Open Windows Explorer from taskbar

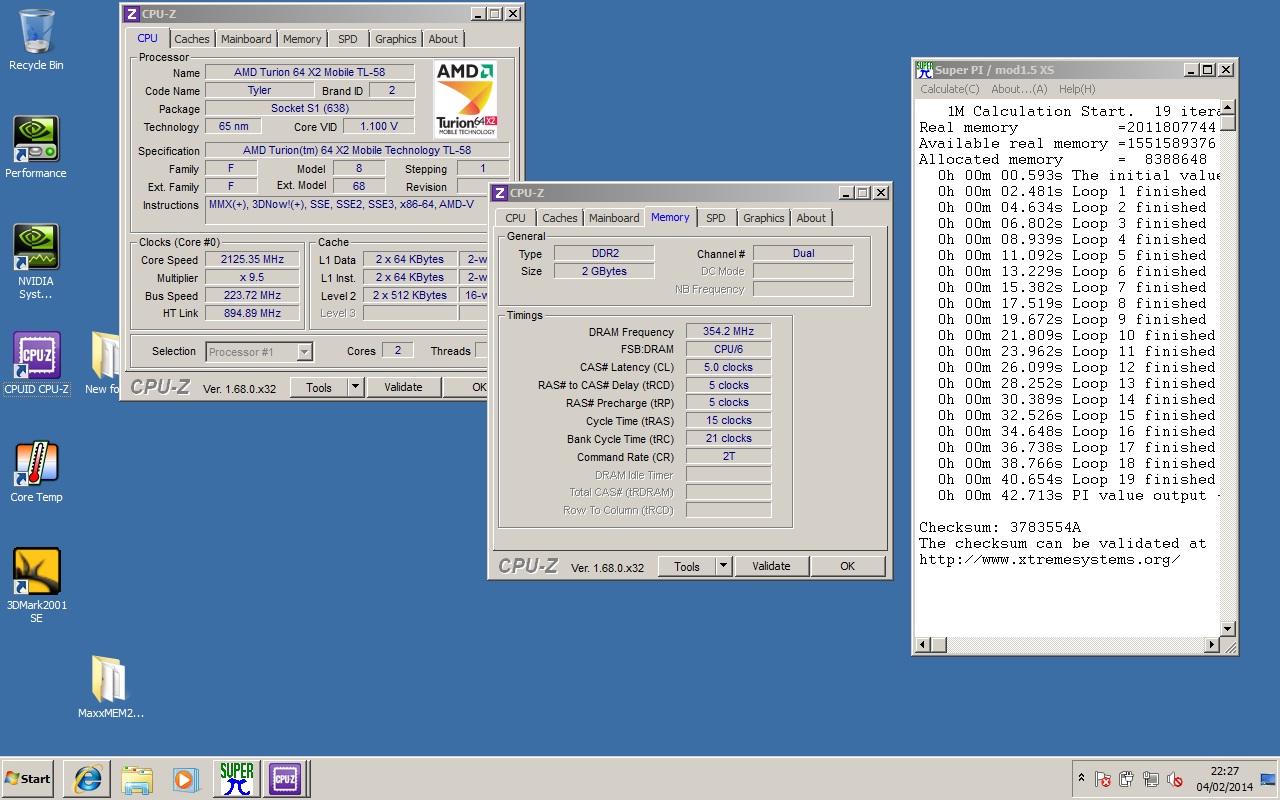[136, 778]
